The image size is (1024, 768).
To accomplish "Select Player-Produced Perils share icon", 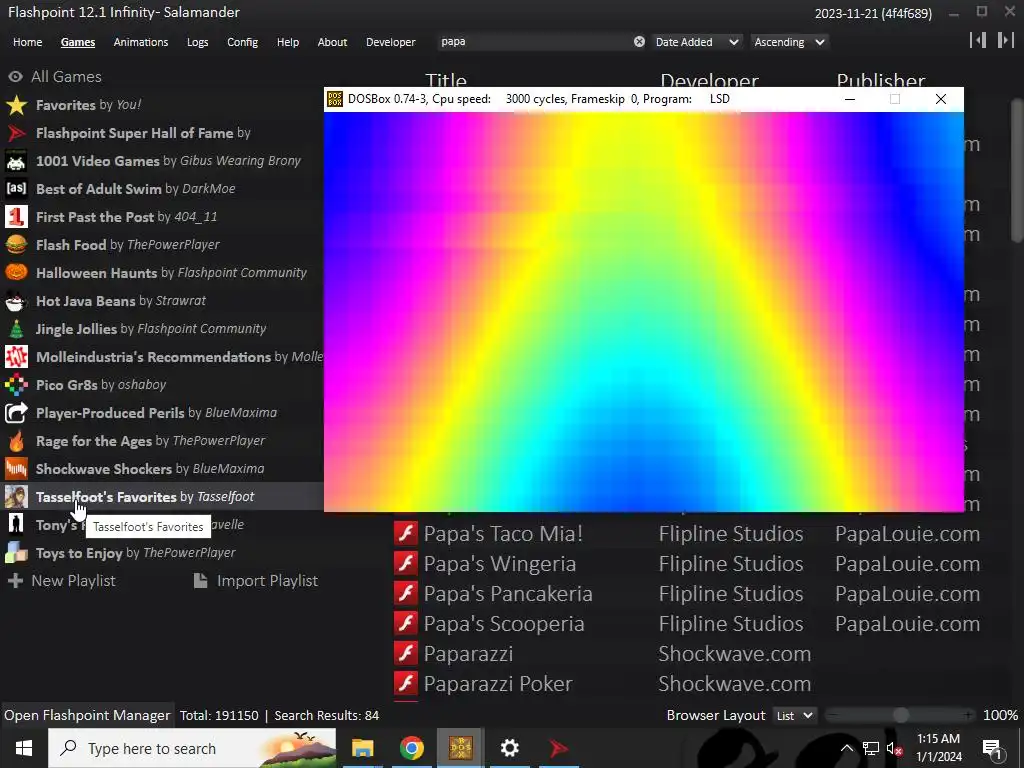I will pos(16,413).
